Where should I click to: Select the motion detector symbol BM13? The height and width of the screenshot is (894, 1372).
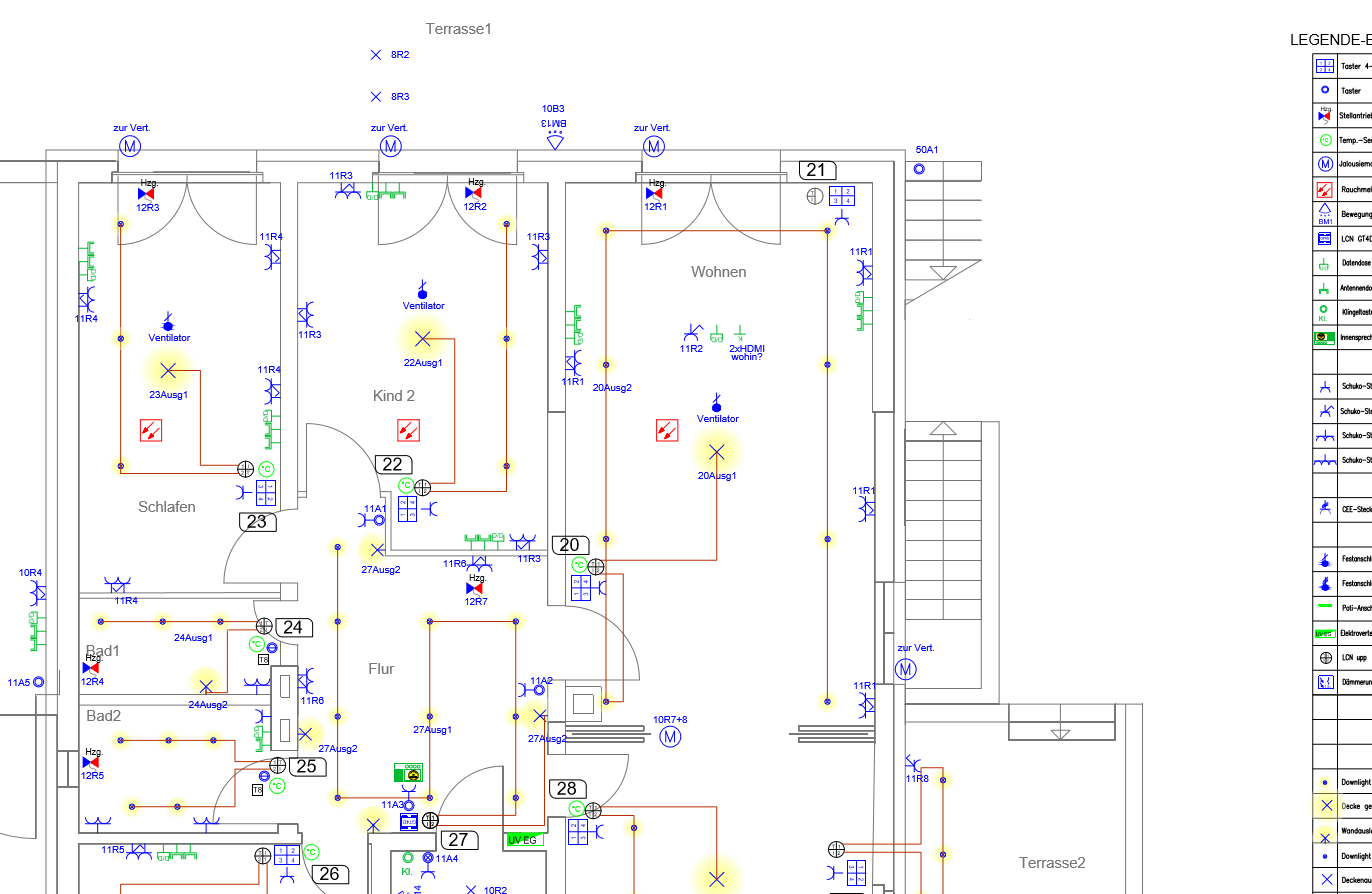point(555,141)
